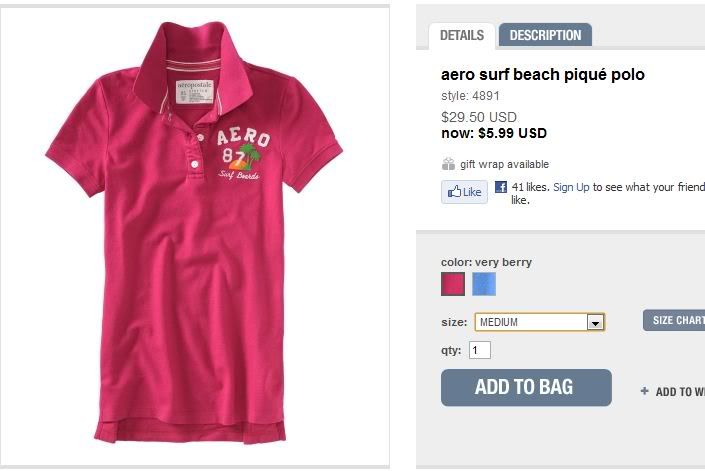This screenshot has width=705, height=471.
Task: Click the sale price now $5.99 USD
Action: point(494,133)
